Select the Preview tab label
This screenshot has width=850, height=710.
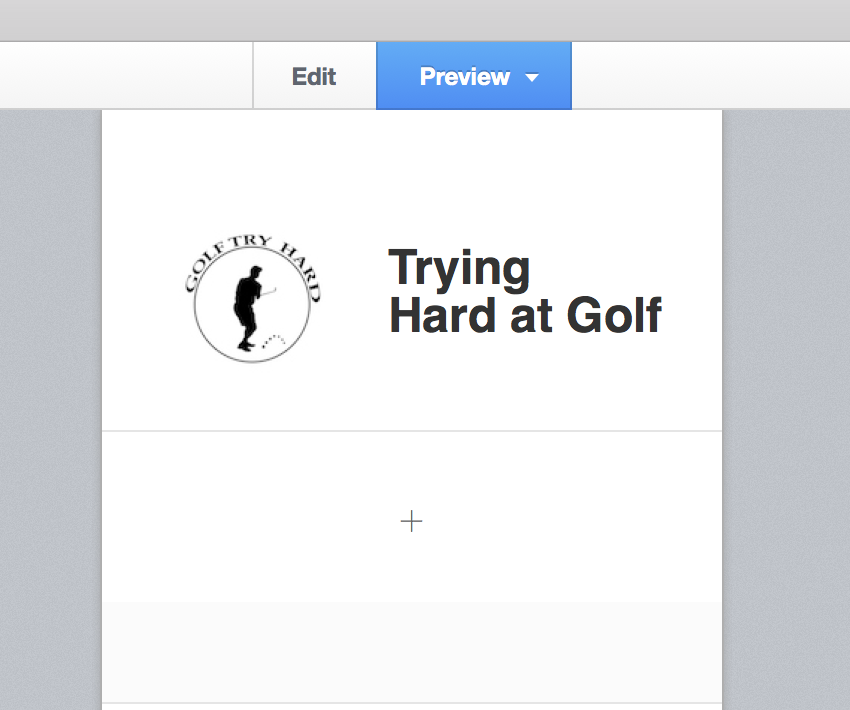[x=464, y=77]
